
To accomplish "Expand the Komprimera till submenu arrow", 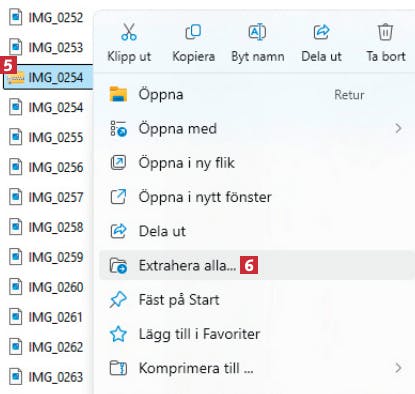I will coord(398,368).
